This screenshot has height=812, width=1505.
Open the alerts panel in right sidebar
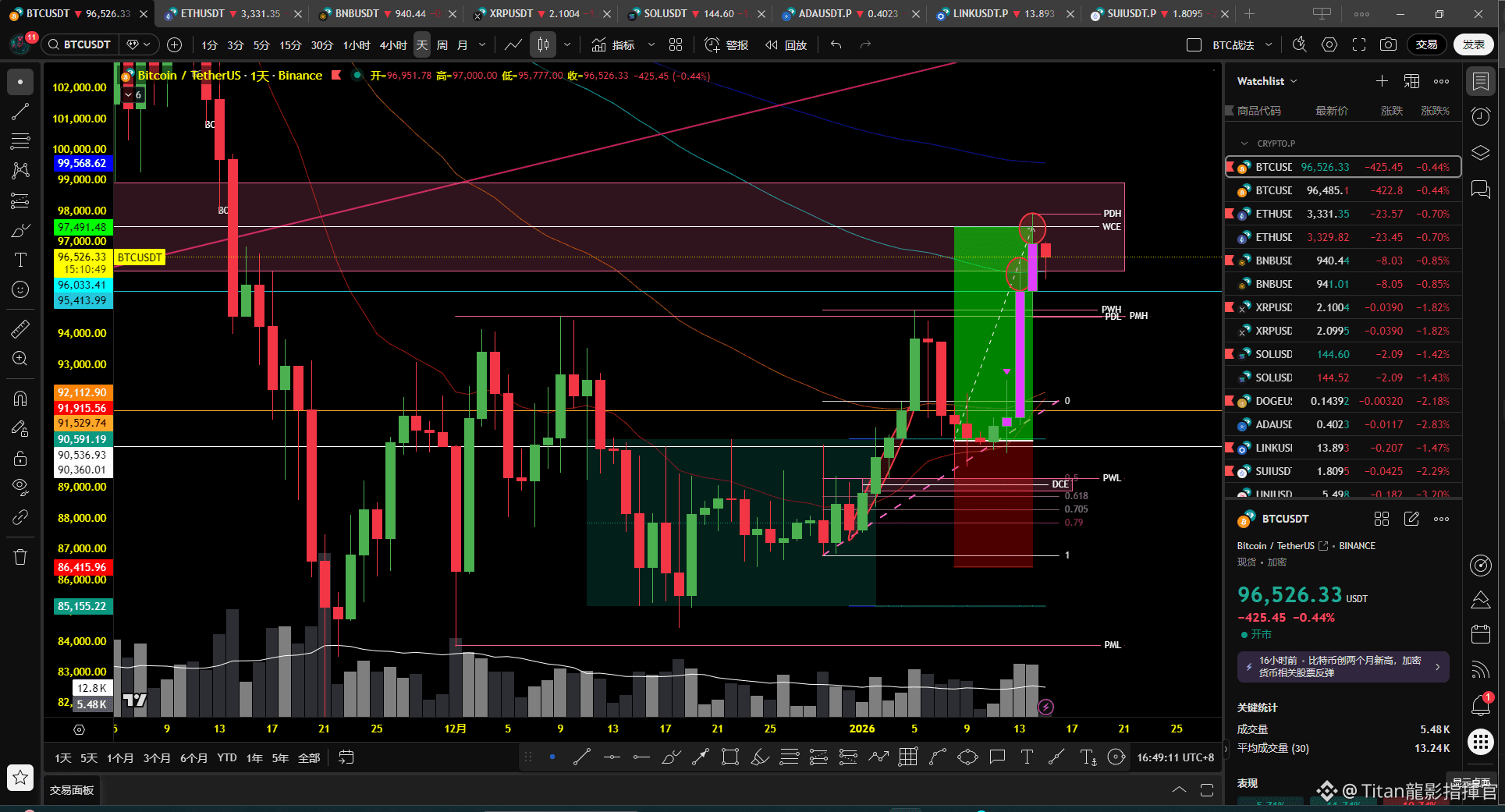[x=1480, y=116]
